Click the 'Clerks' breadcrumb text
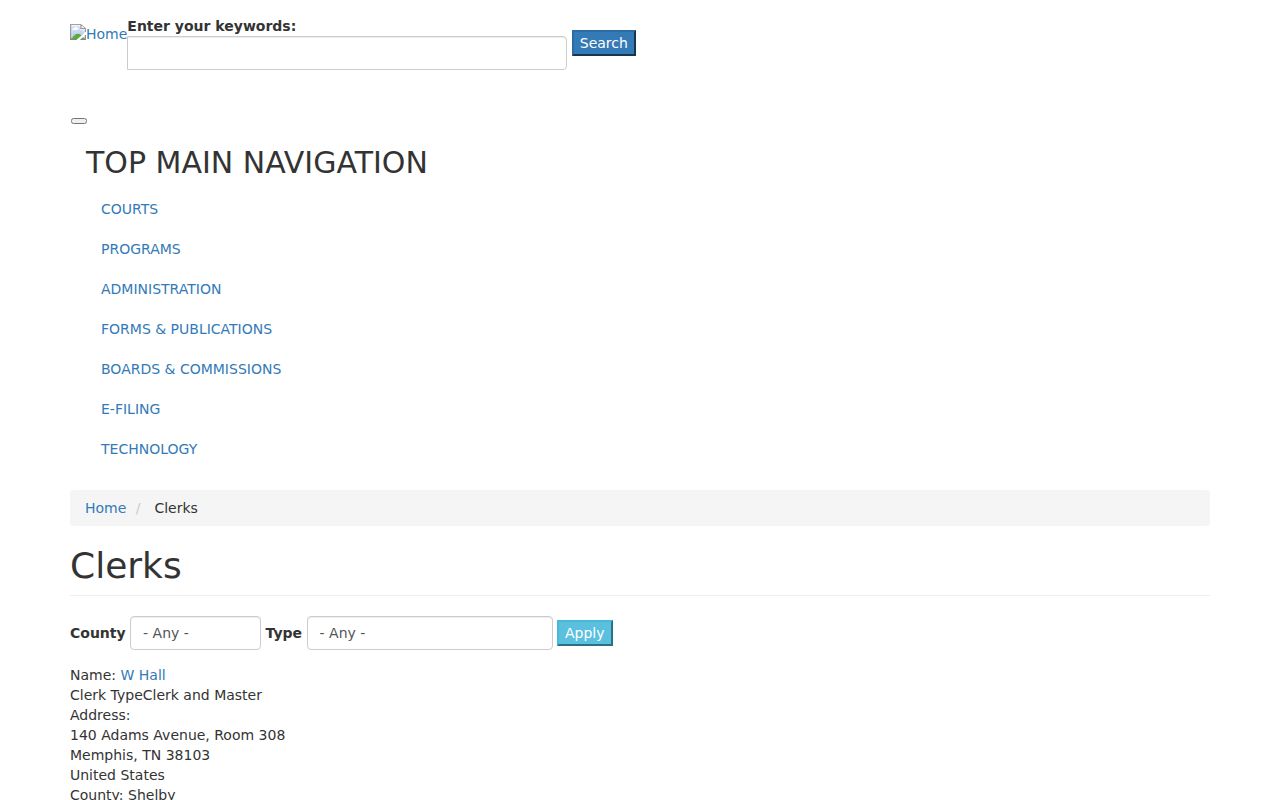Image resolution: width=1280 pixels, height=800 pixels. 176,508
